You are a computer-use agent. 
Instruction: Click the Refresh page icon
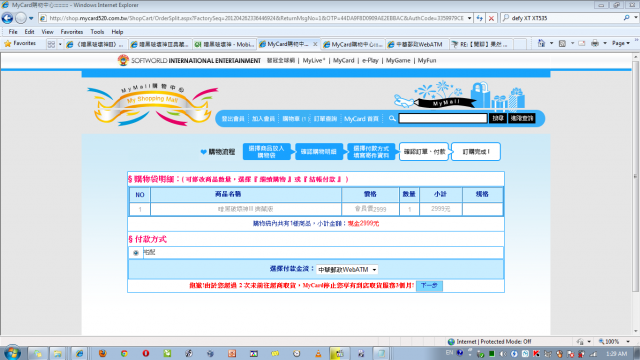tap(480, 18)
